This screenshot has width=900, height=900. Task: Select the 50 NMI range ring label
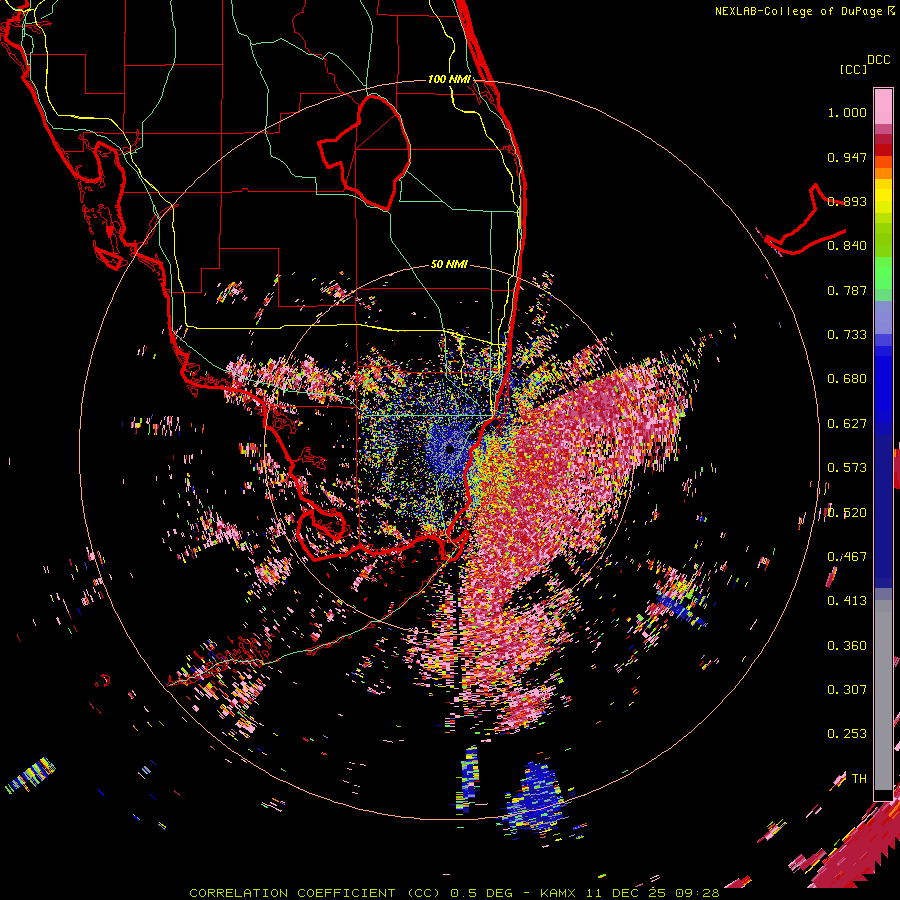tap(449, 265)
